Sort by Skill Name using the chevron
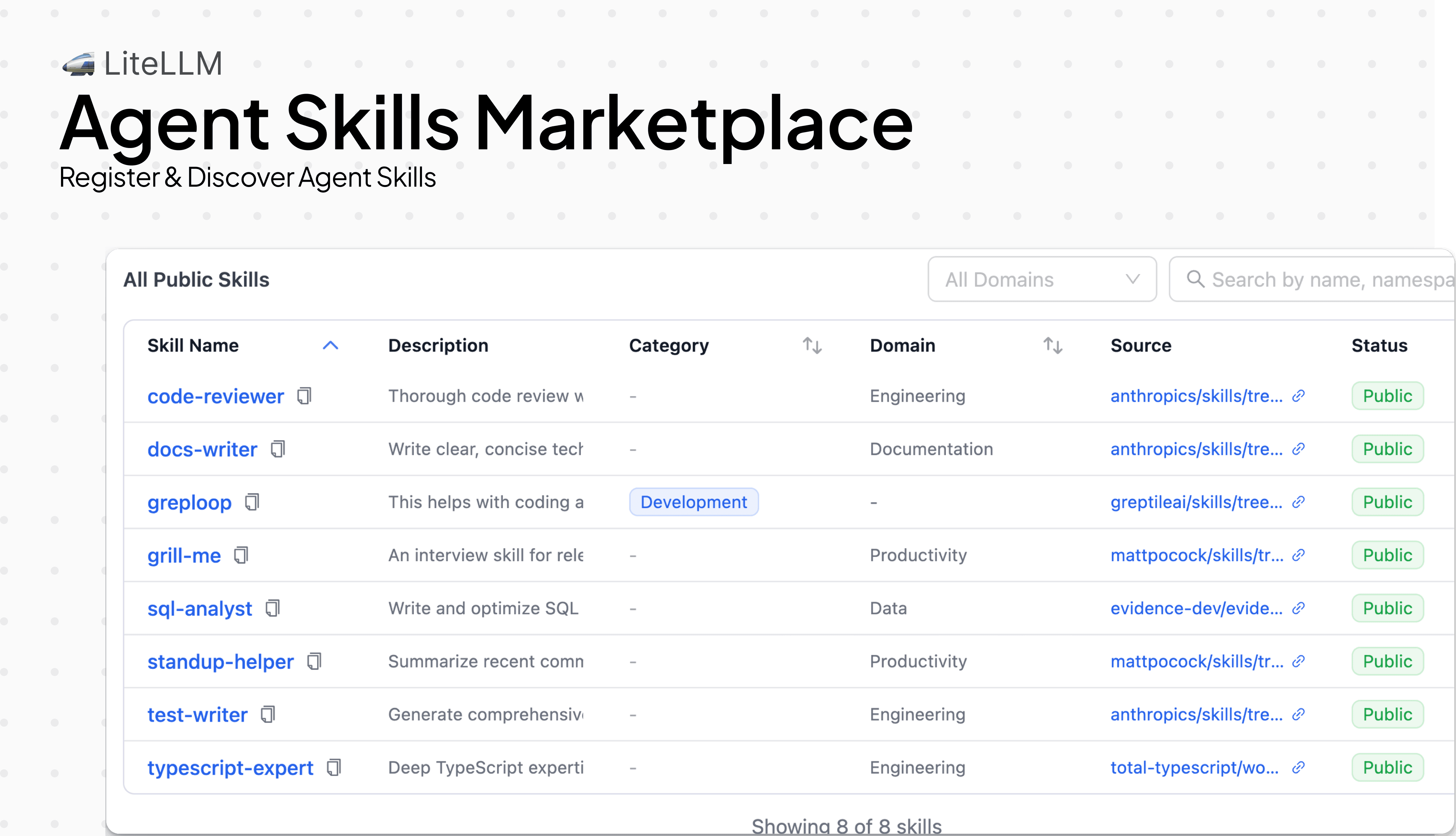Screen dimensions: 1456x836 [x=330, y=346]
